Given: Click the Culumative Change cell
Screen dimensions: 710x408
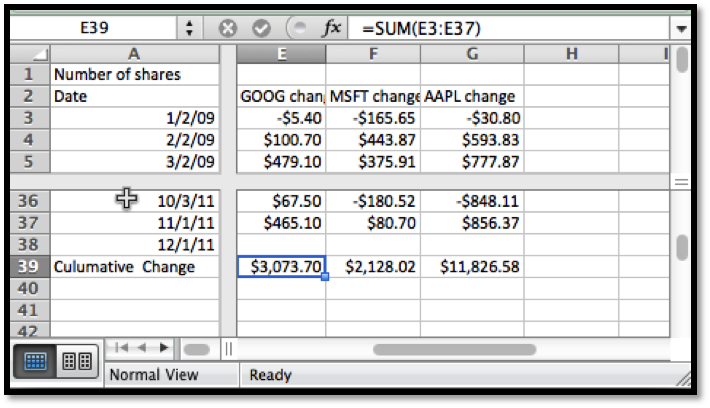Looking at the screenshot, I should [134, 266].
